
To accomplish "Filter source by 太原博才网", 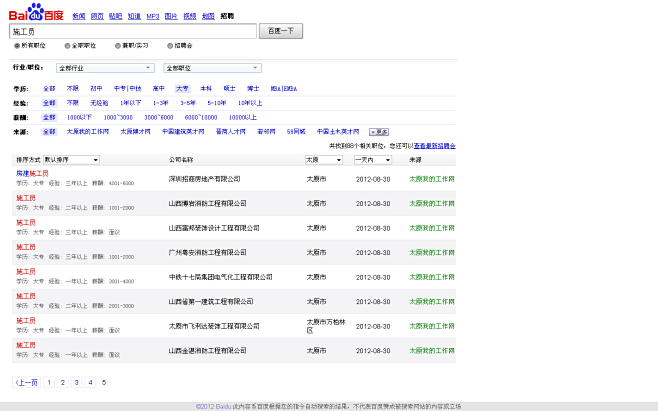I will point(135,132).
